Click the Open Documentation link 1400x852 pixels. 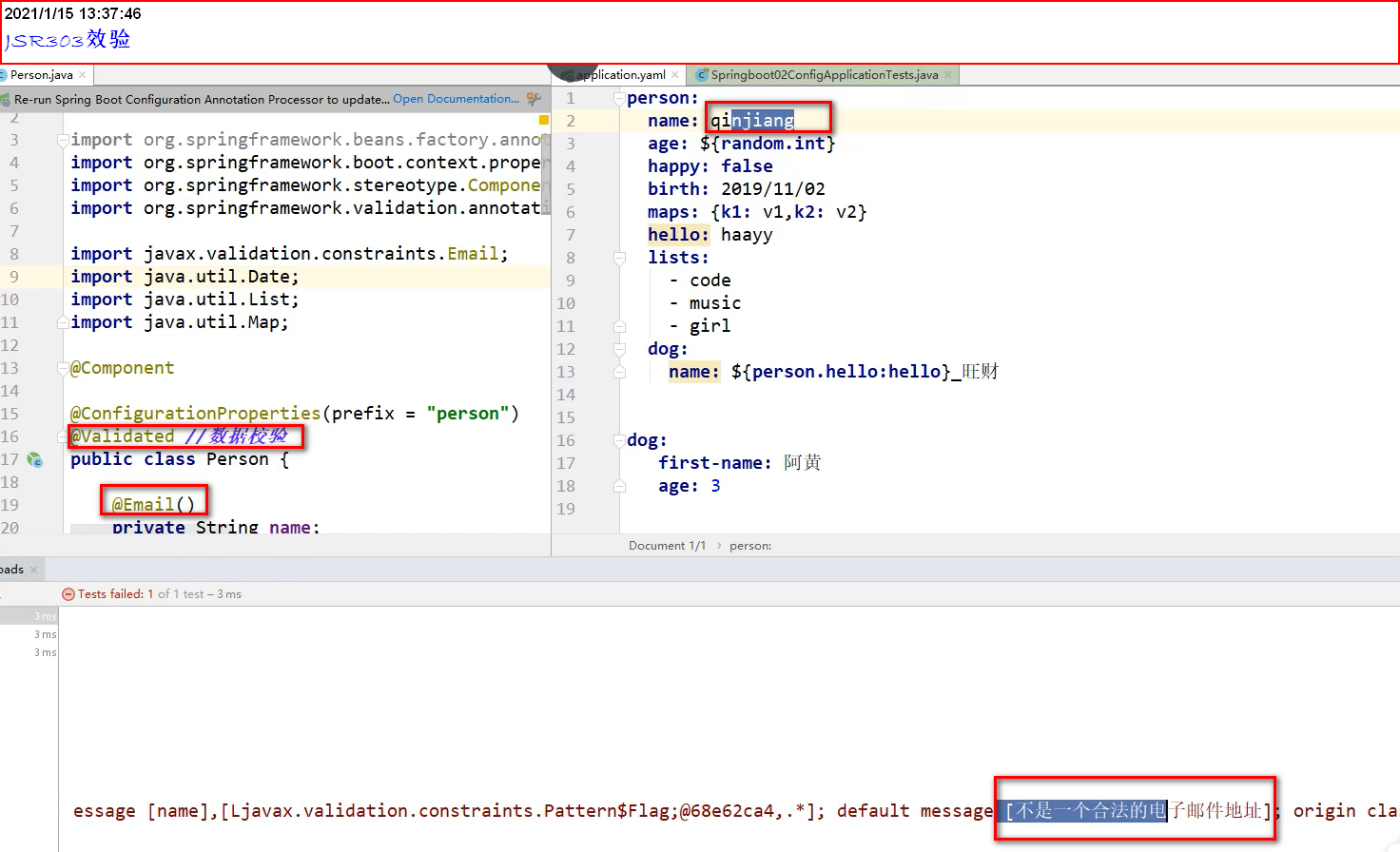456,99
